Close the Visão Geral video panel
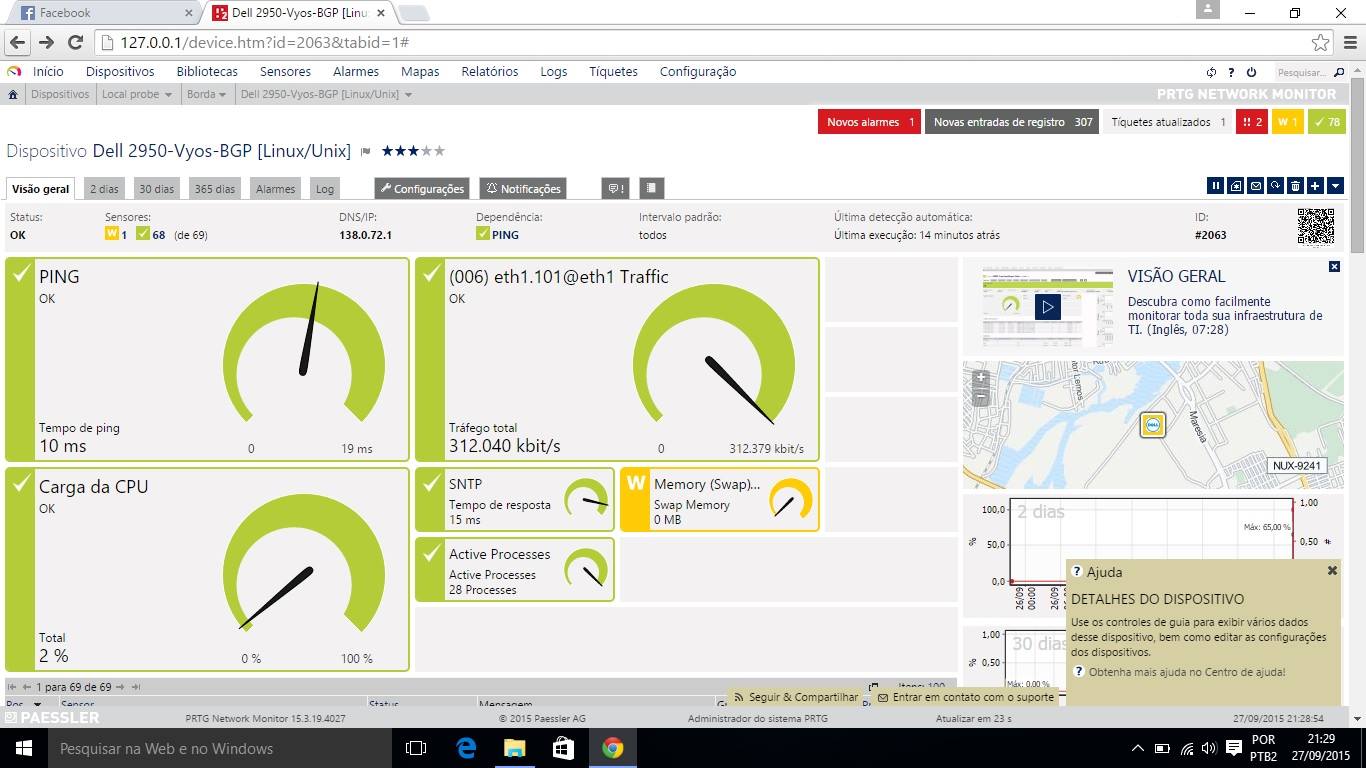The height and width of the screenshot is (768, 1366). (x=1334, y=267)
